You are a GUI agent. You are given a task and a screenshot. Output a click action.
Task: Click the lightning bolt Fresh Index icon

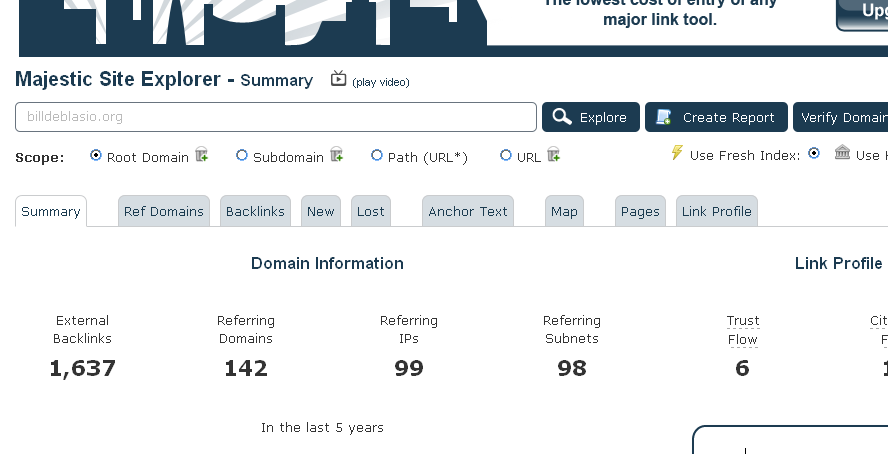677,154
